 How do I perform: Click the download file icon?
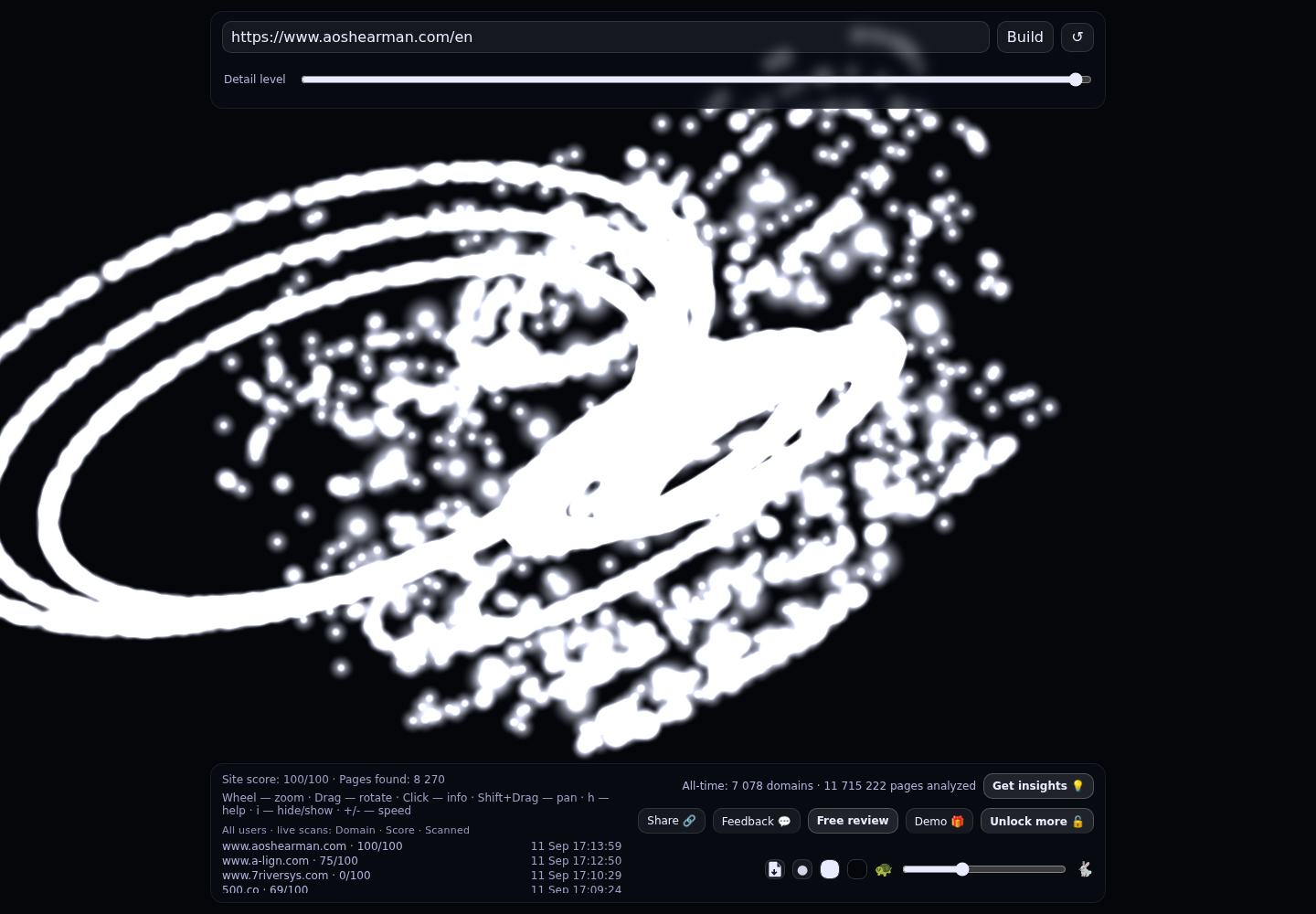click(x=775, y=869)
